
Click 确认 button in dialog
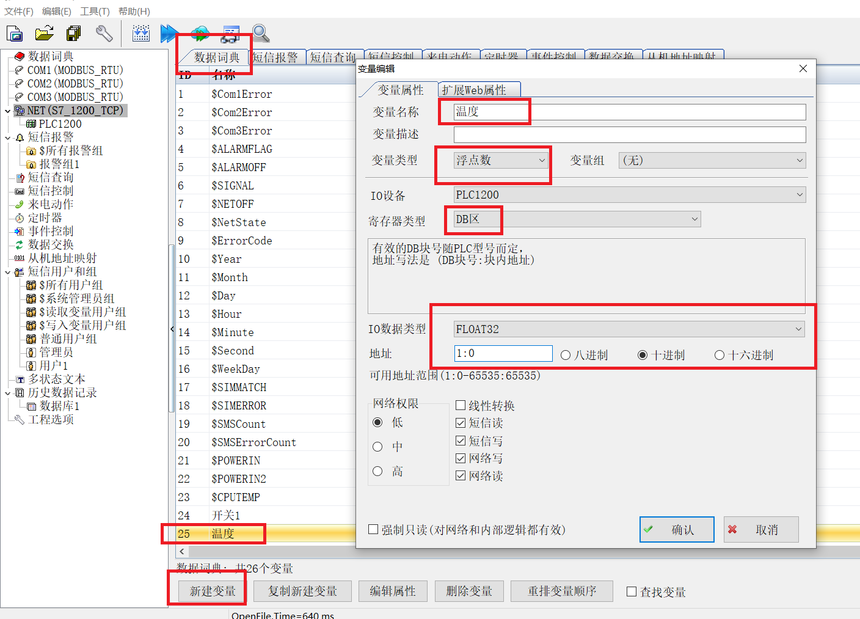pos(677,530)
